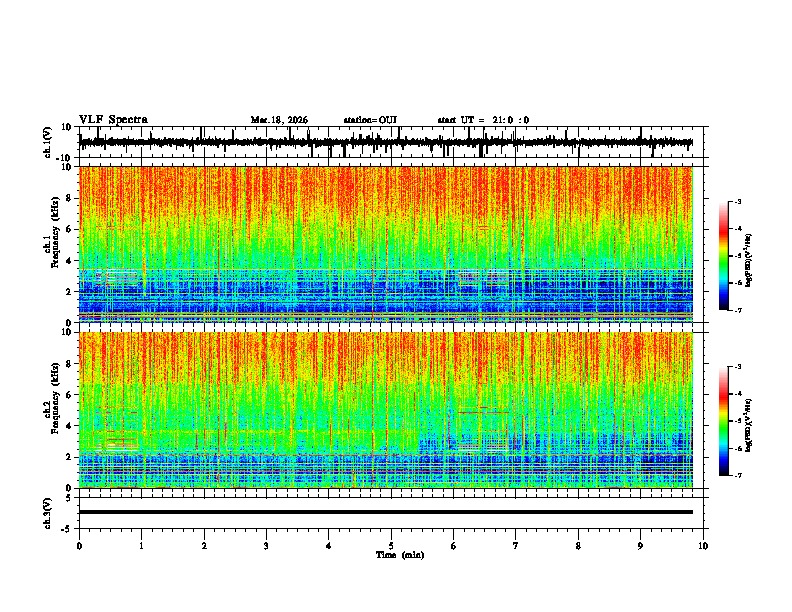Click the ch.1 spectrogram frequency tick "8"
792x612 pixels.
pos(69,198)
